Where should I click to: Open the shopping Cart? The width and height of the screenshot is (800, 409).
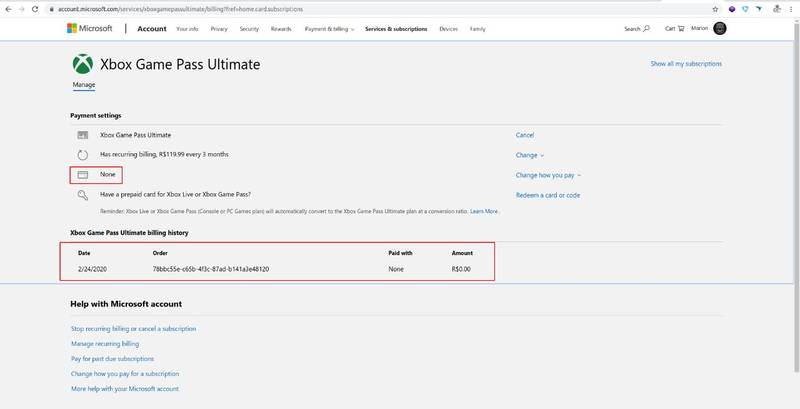point(674,29)
